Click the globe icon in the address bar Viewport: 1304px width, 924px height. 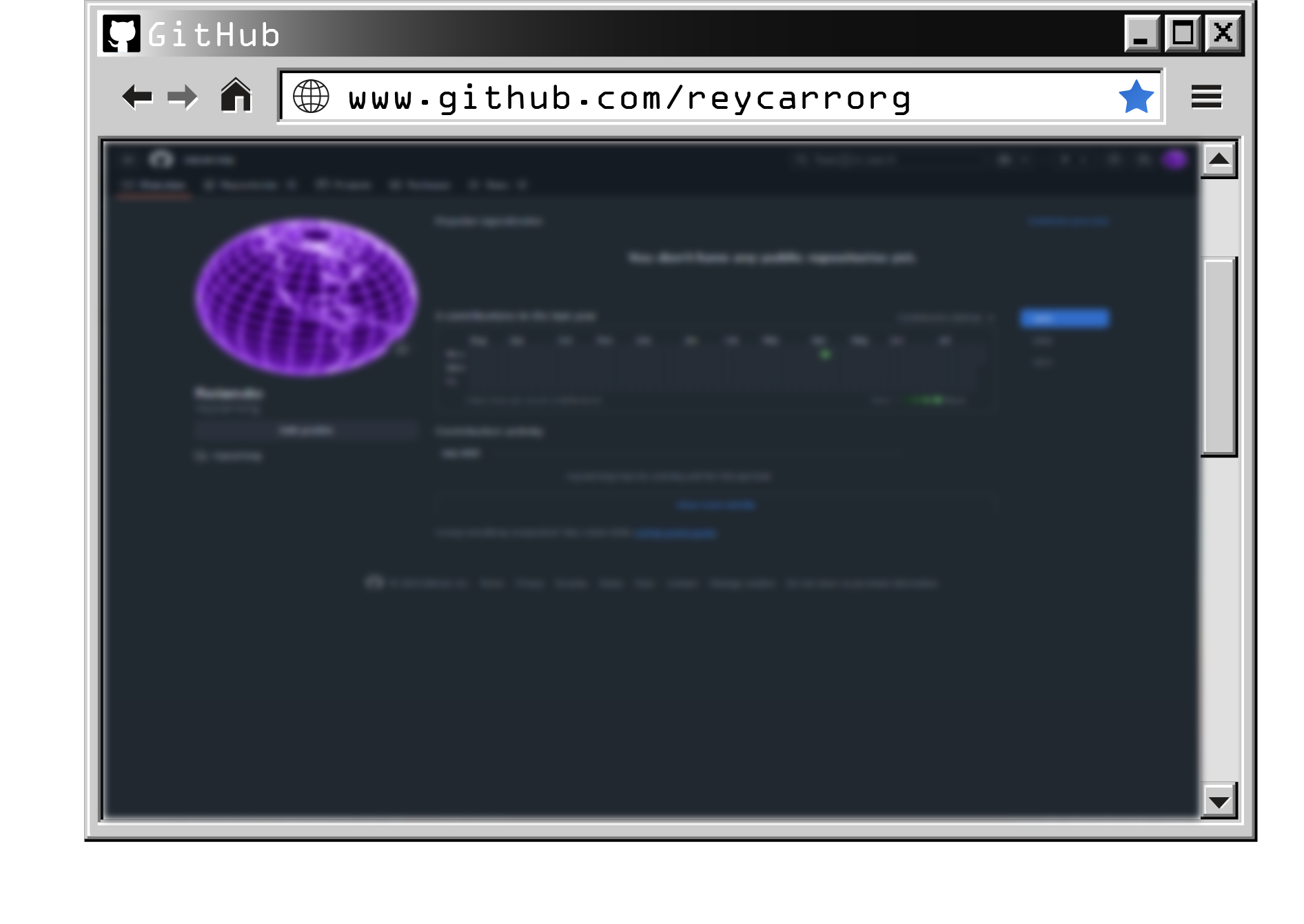[311, 96]
